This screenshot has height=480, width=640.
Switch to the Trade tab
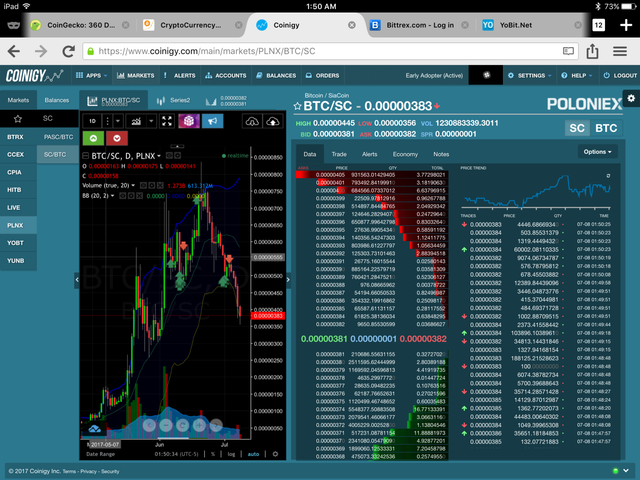tap(339, 154)
